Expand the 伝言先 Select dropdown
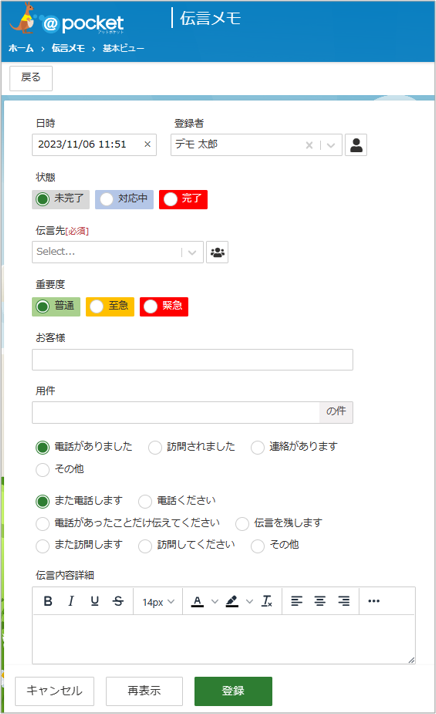 (192, 252)
